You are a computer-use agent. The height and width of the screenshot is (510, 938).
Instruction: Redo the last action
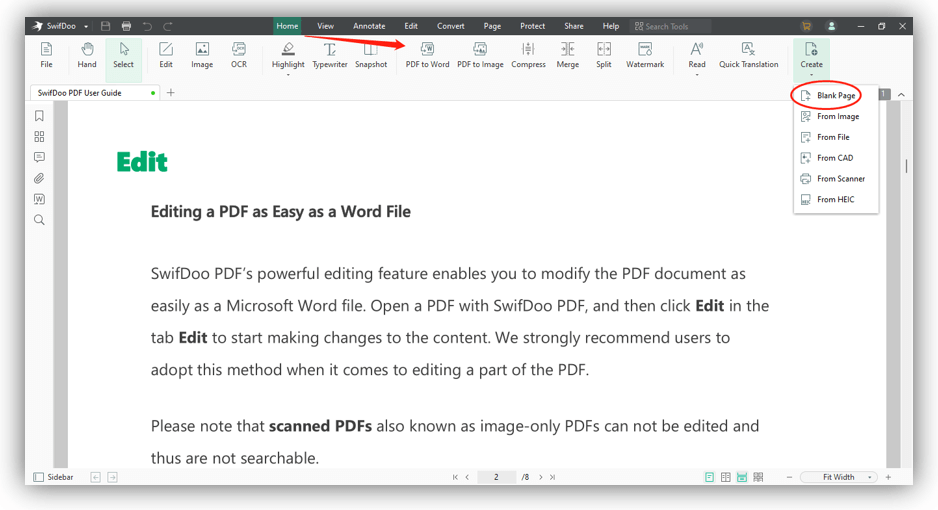(168, 26)
